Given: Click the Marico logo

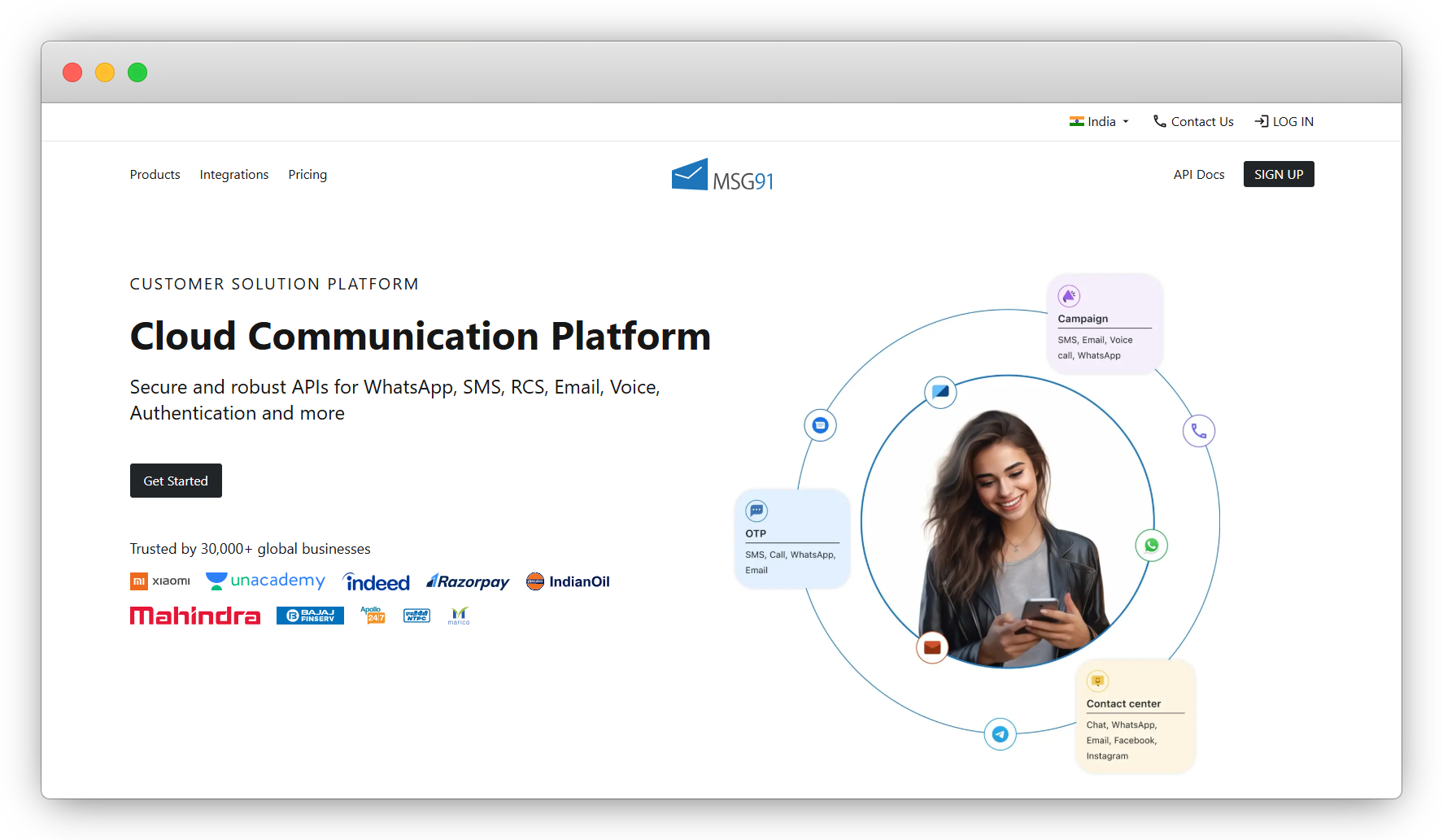Looking at the screenshot, I should 459,616.
